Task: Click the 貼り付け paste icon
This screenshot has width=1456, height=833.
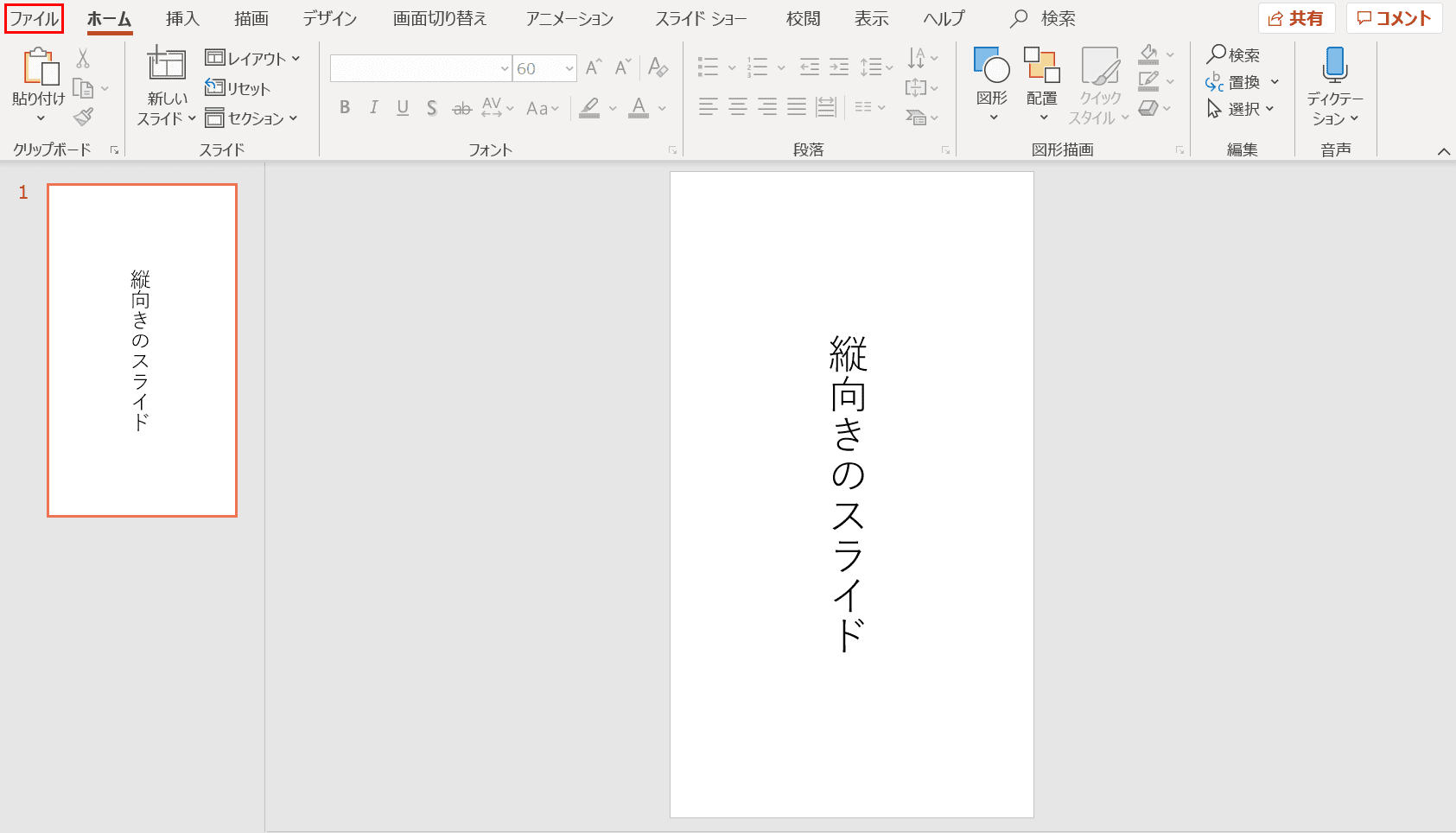Action: point(40,67)
